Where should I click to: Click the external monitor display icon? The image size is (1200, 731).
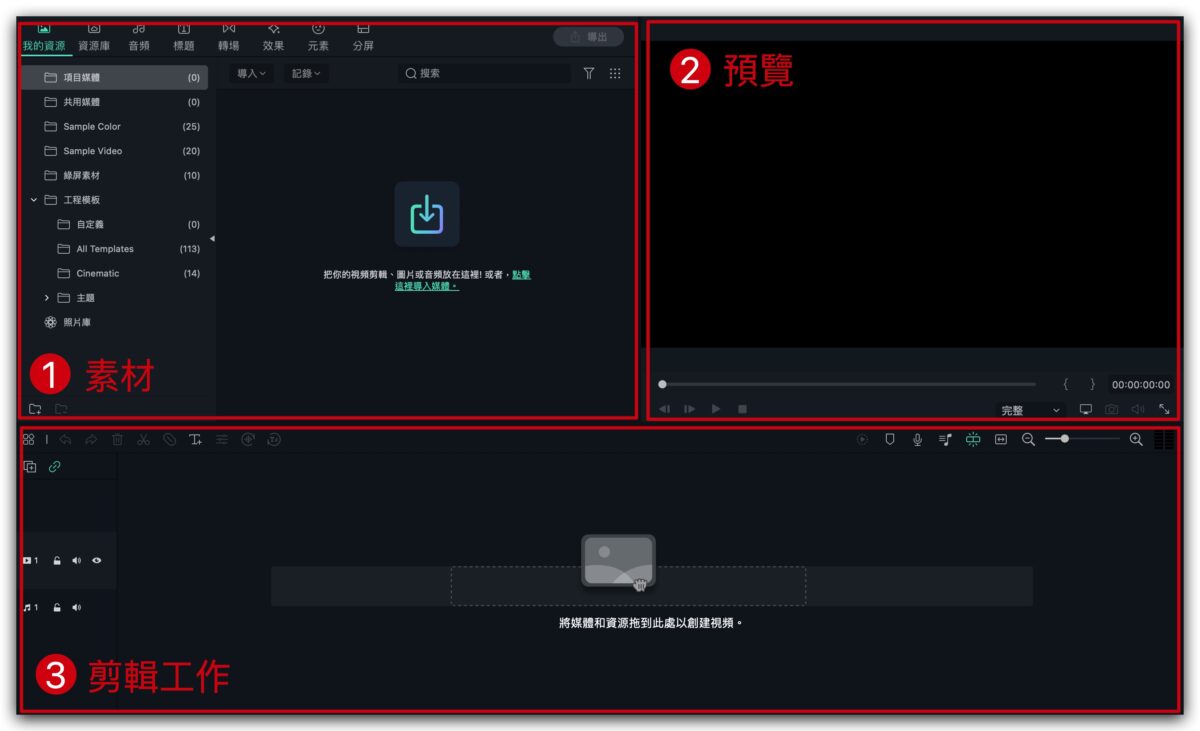1086,409
